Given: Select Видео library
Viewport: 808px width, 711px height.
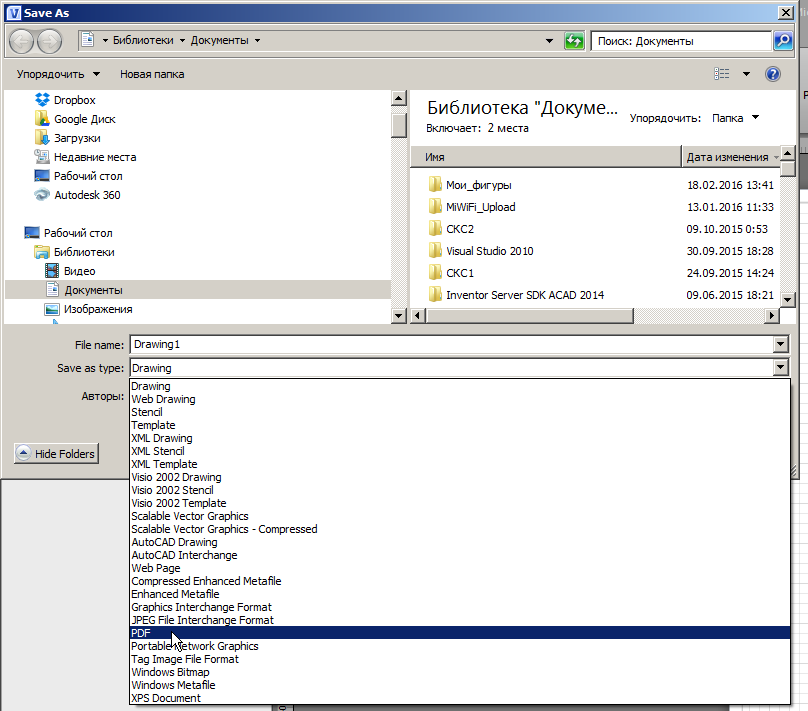Looking at the screenshot, I should coord(79,272).
